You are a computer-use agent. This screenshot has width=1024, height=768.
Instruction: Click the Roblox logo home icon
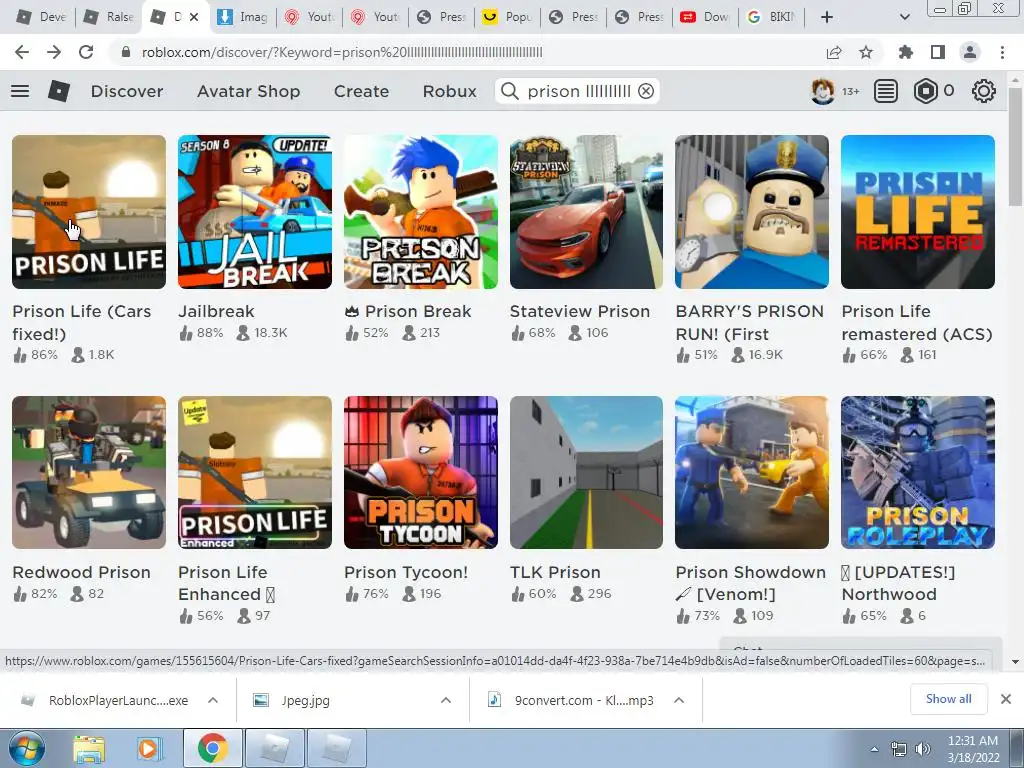(x=59, y=91)
